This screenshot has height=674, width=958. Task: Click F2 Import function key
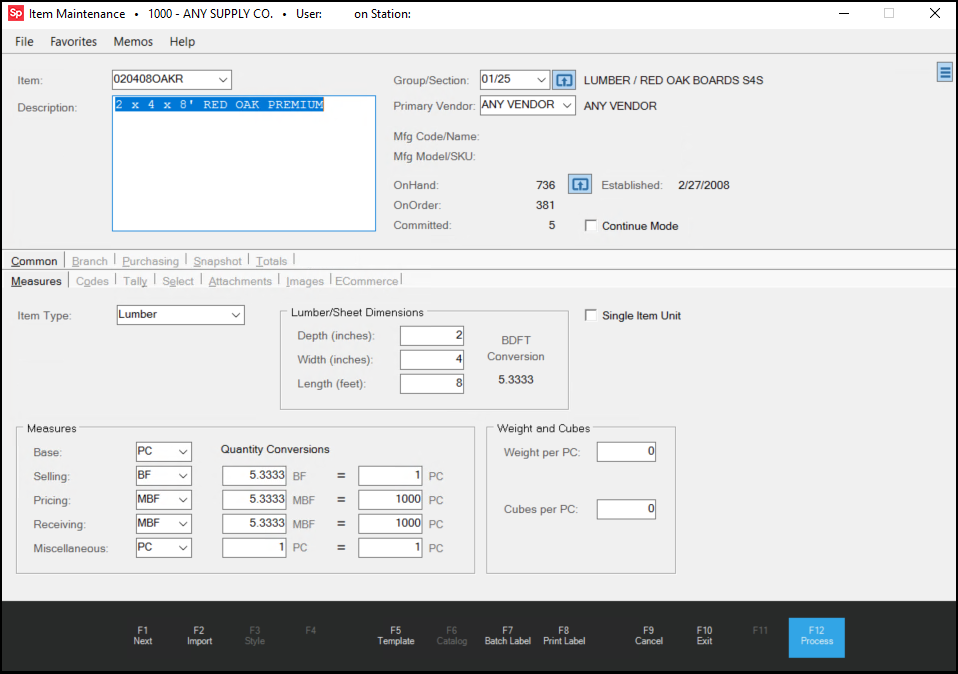pos(199,636)
